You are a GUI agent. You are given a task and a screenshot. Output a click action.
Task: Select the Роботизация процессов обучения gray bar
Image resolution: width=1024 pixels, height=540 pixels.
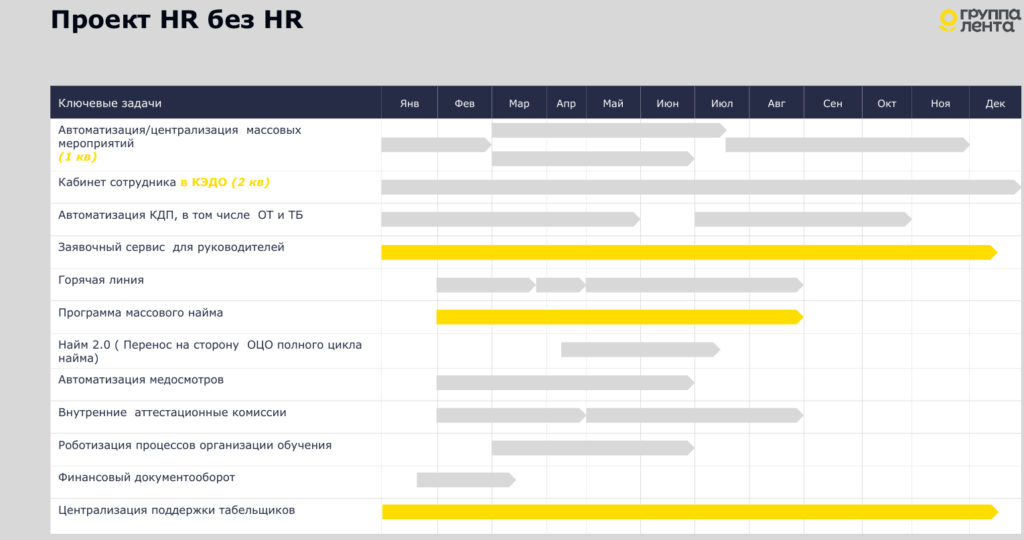592,447
